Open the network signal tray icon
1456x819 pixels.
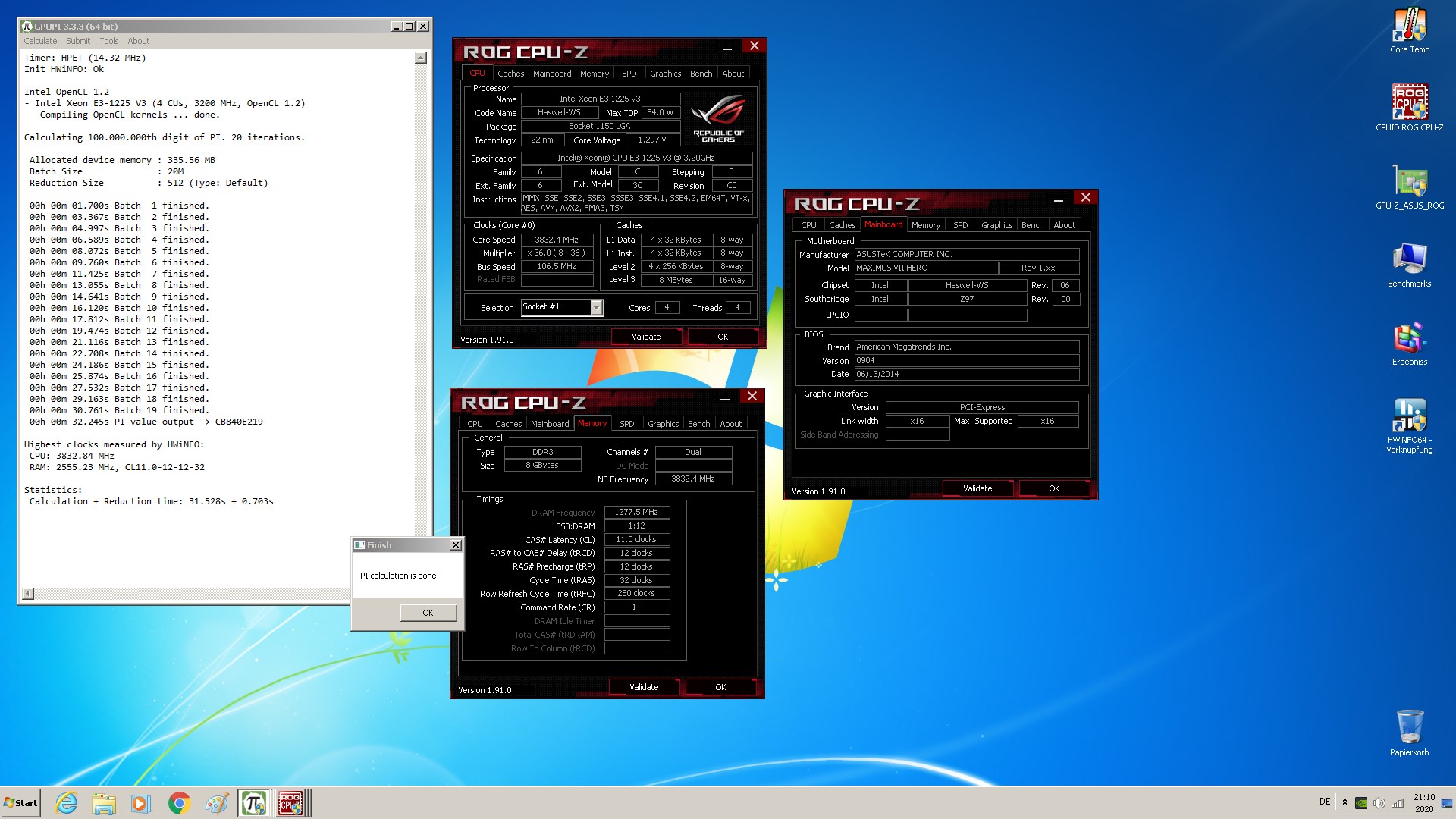(x=1398, y=803)
